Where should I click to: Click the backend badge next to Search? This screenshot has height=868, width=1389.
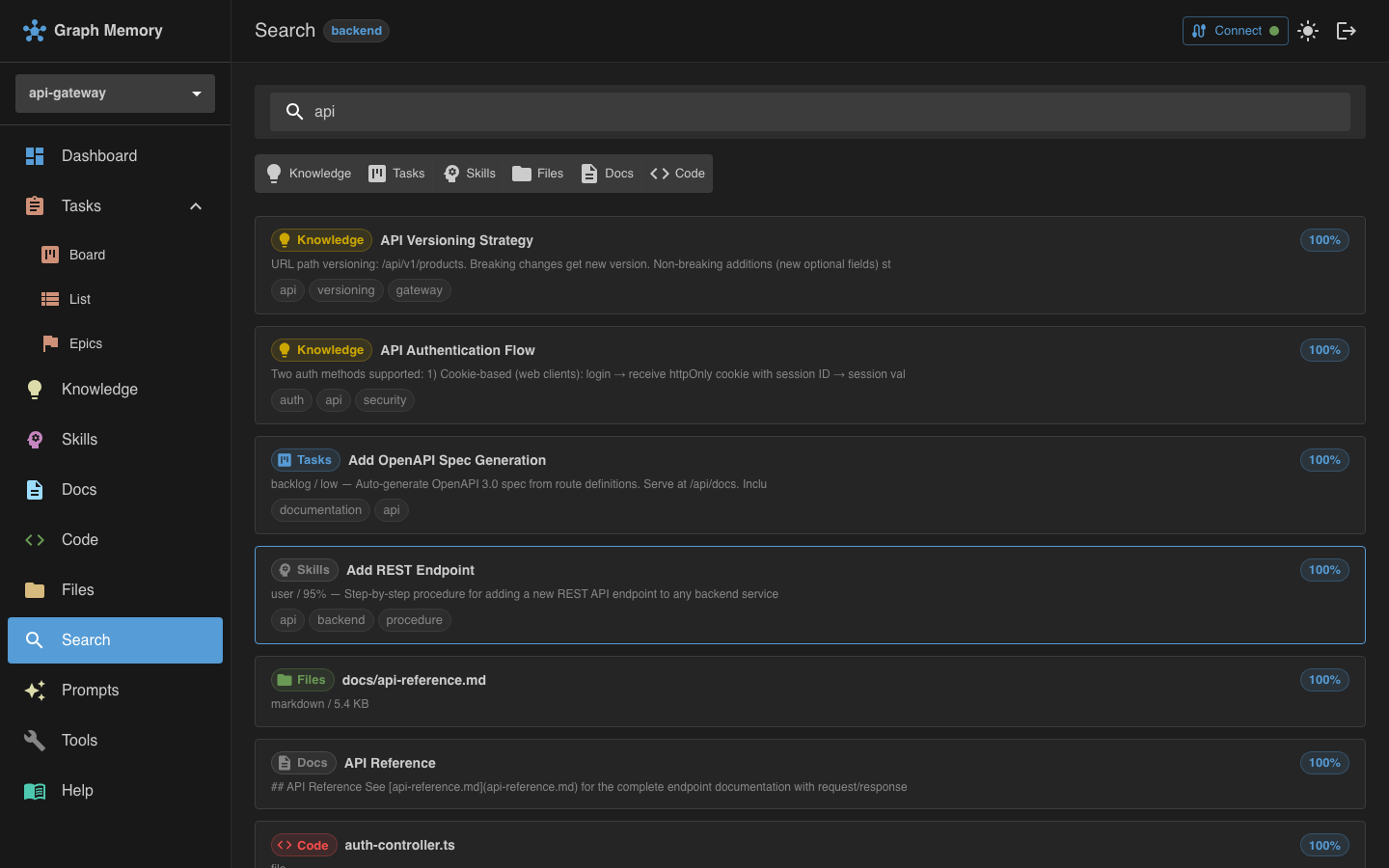[356, 31]
